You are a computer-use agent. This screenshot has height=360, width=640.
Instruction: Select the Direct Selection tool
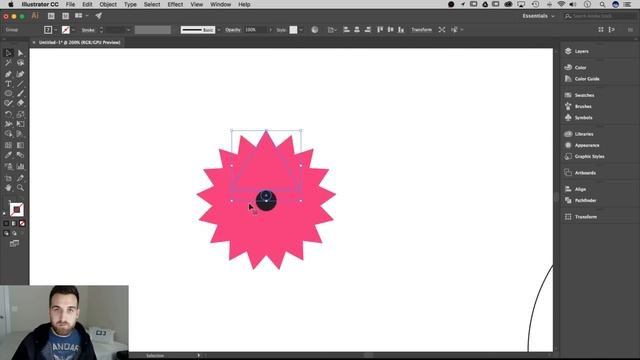click(20, 53)
